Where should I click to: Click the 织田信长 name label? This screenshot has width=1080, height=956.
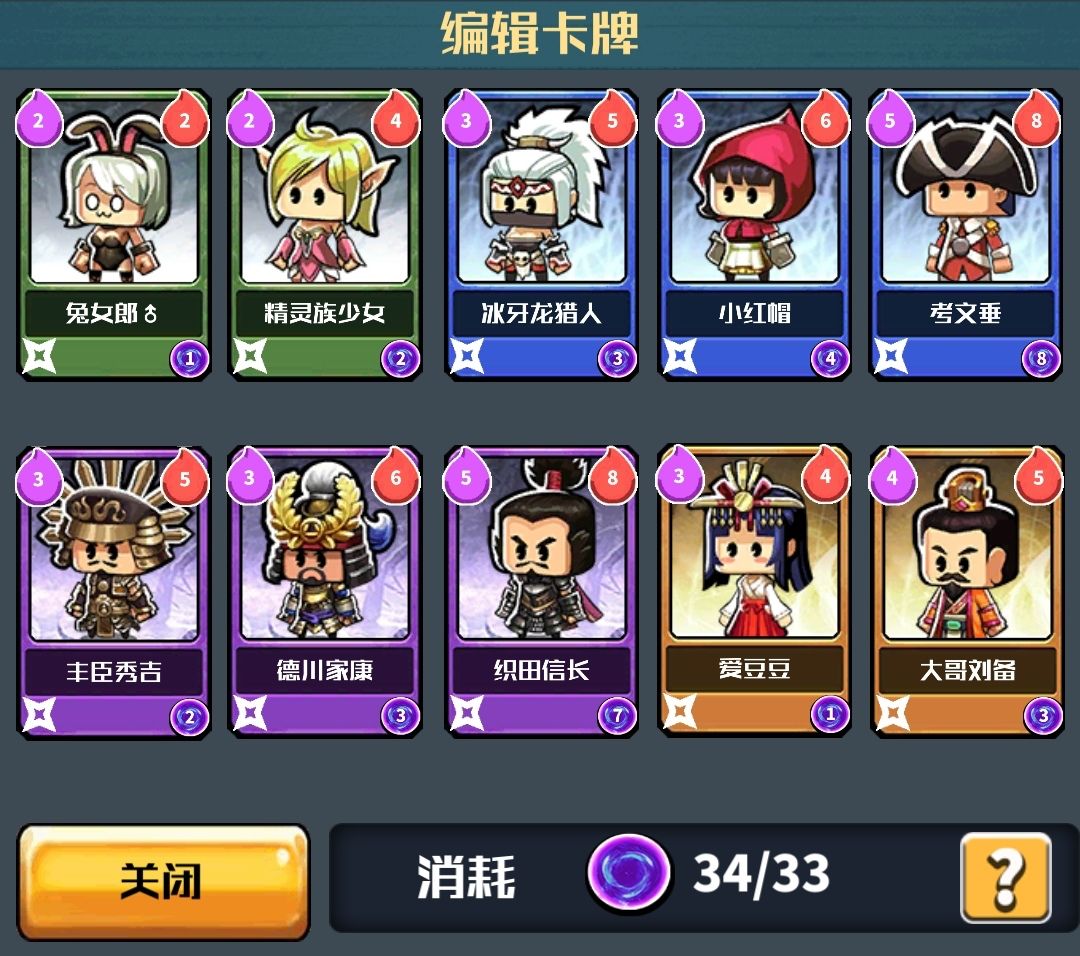click(541, 670)
